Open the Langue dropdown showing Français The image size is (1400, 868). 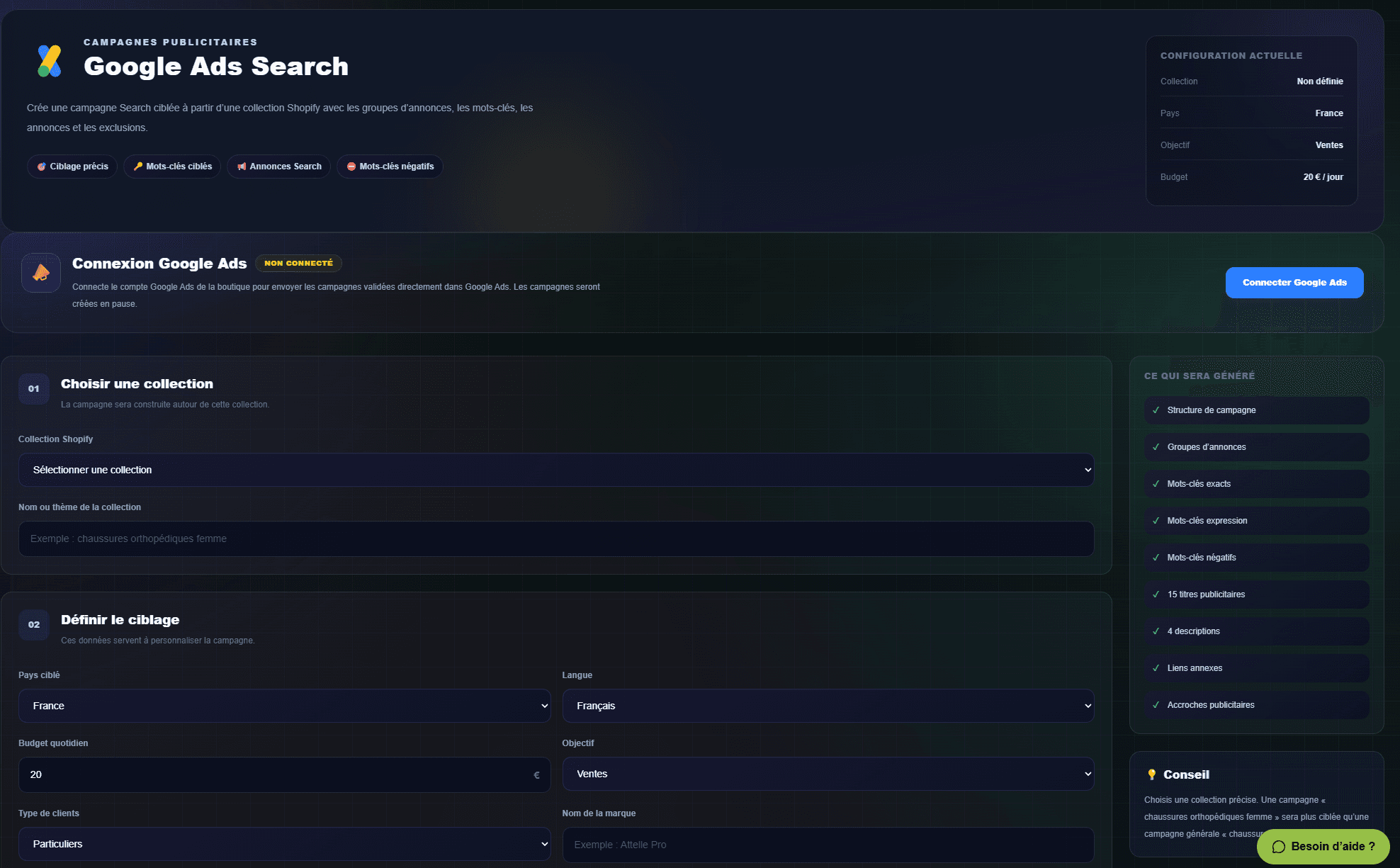(x=828, y=706)
